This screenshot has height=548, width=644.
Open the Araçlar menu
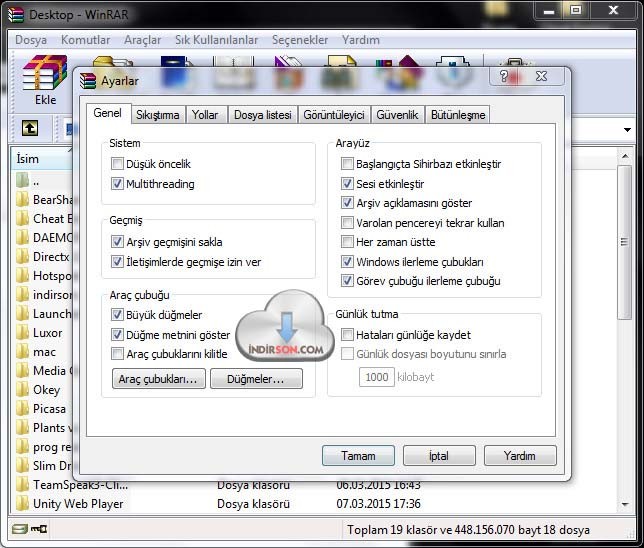[x=143, y=40]
